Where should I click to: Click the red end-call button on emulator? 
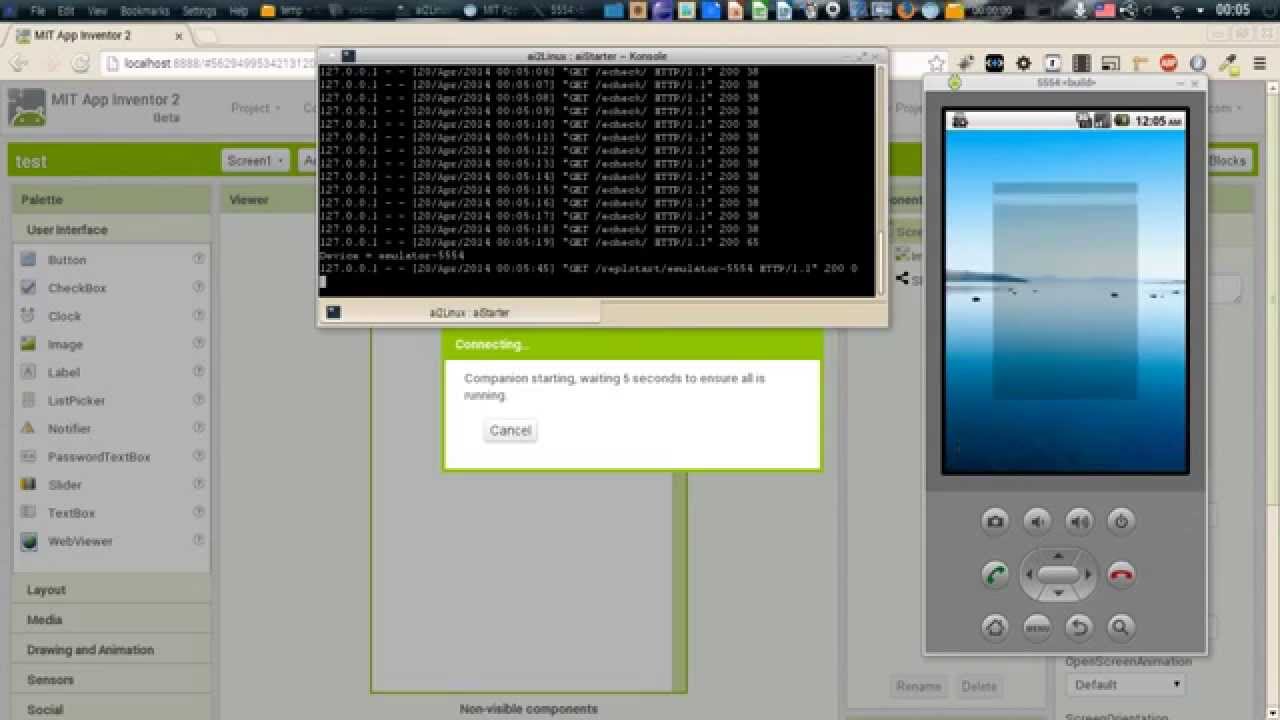[1121, 575]
